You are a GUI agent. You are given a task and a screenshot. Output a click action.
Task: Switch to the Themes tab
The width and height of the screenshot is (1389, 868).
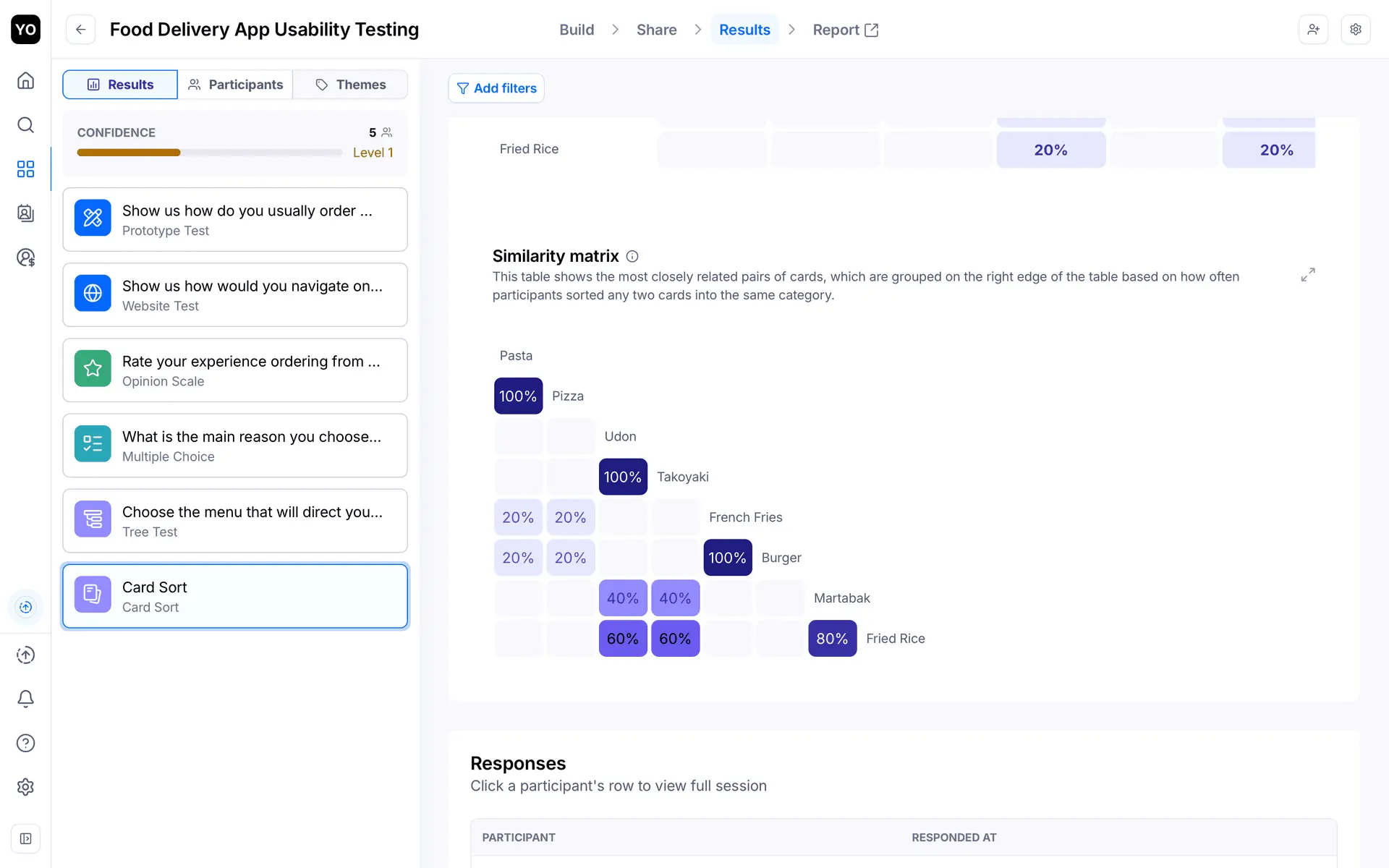point(351,85)
